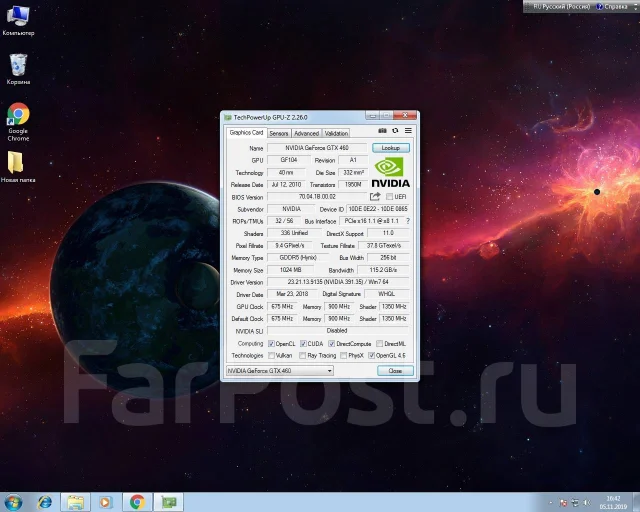
Task: Toggle the OpenCL checkbox
Action: point(271,344)
